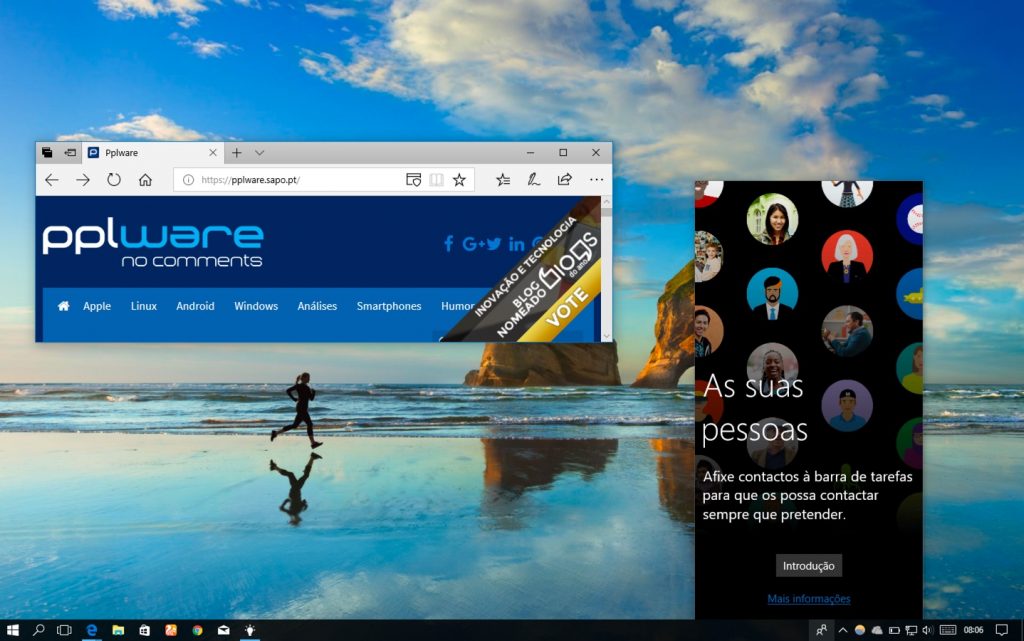This screenshot has height=641, width=1024.
Task: Add the current page to favorites
Action: tap(459, 180)
